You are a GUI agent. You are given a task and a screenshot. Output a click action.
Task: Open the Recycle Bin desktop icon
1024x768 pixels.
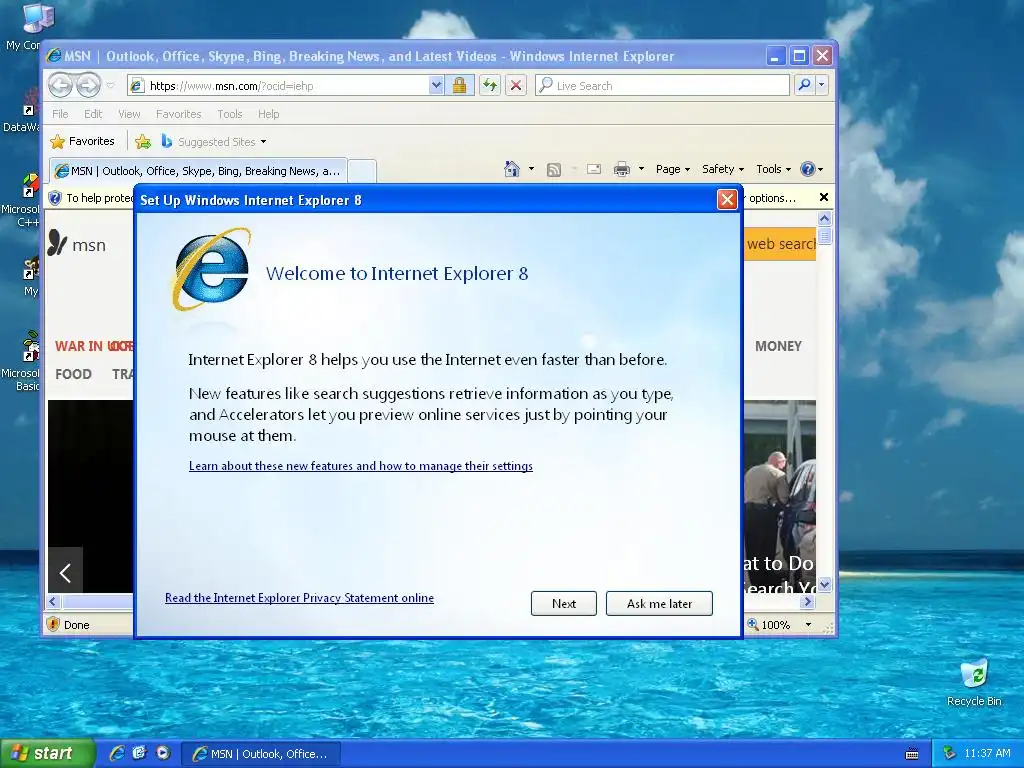pyautogui.click(x=974, y=683)
